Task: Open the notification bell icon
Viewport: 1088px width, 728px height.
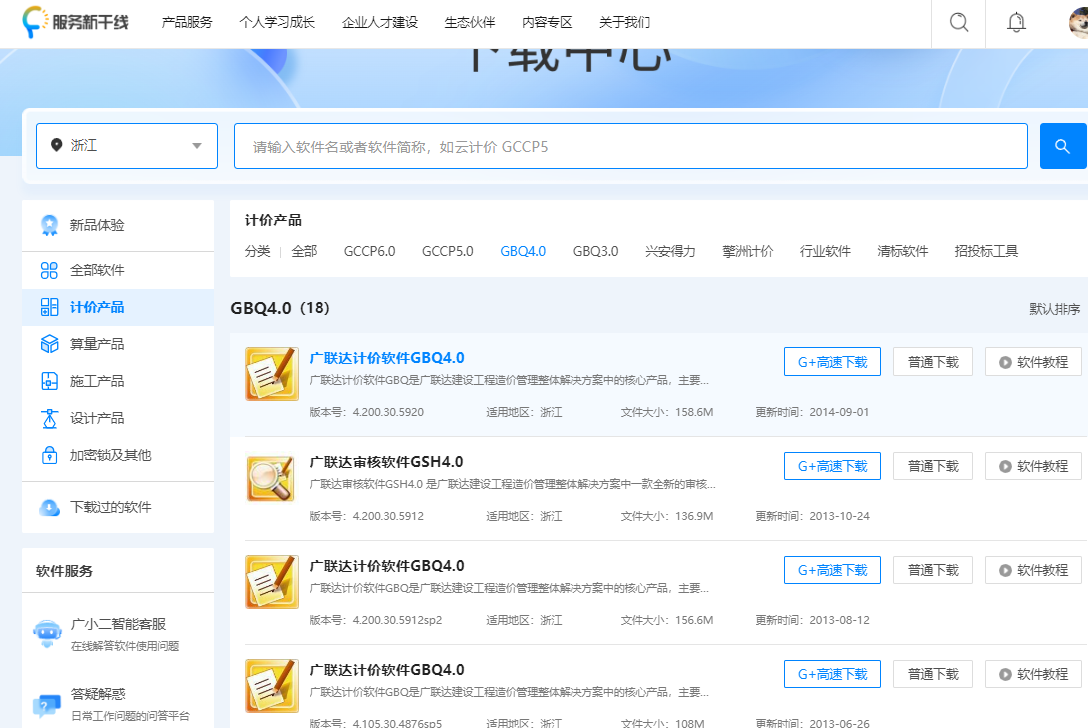Action: 1016,22
